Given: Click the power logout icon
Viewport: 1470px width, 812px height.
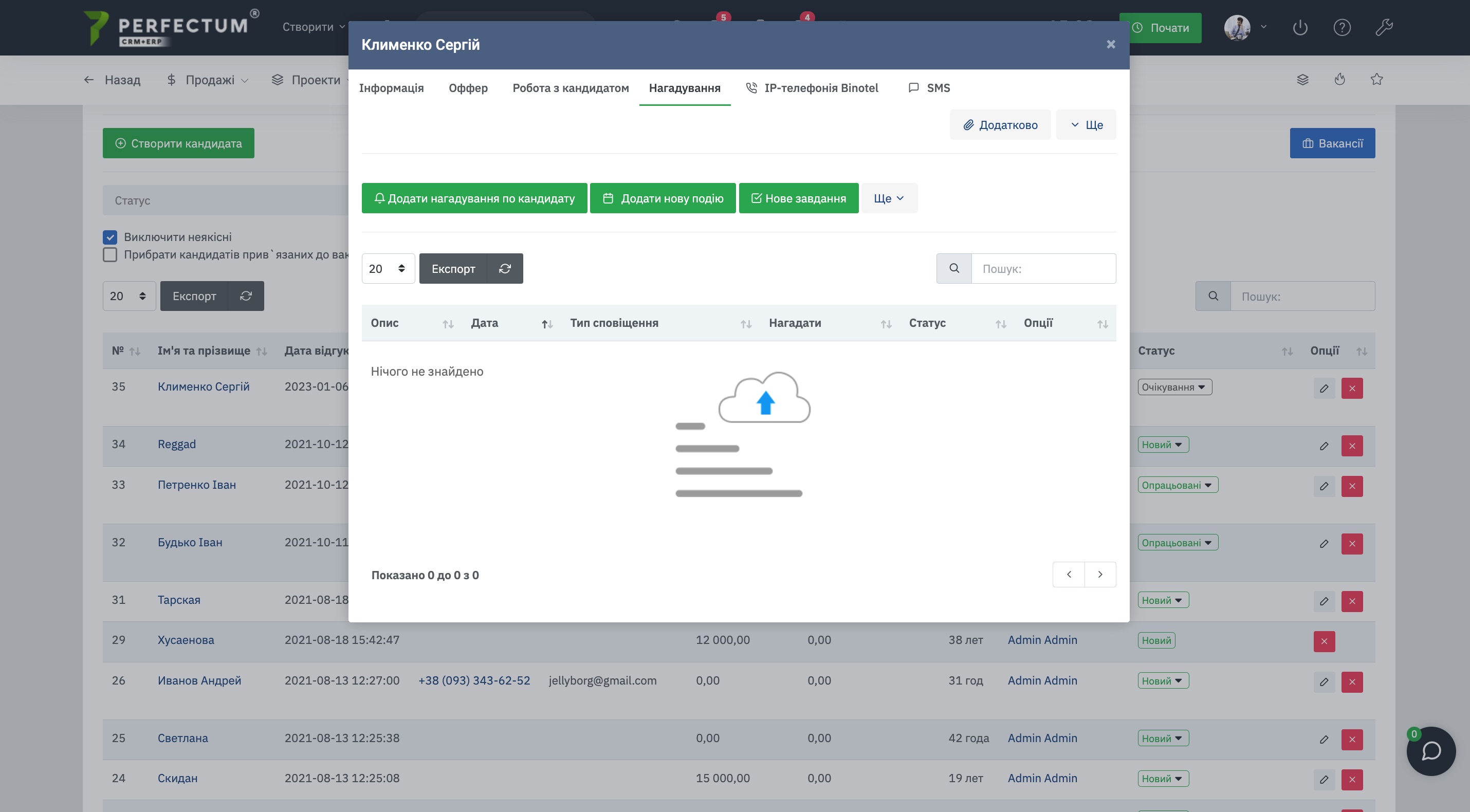Looking at the screenshot, I should pyautogui.click(x=1300, y=27).
